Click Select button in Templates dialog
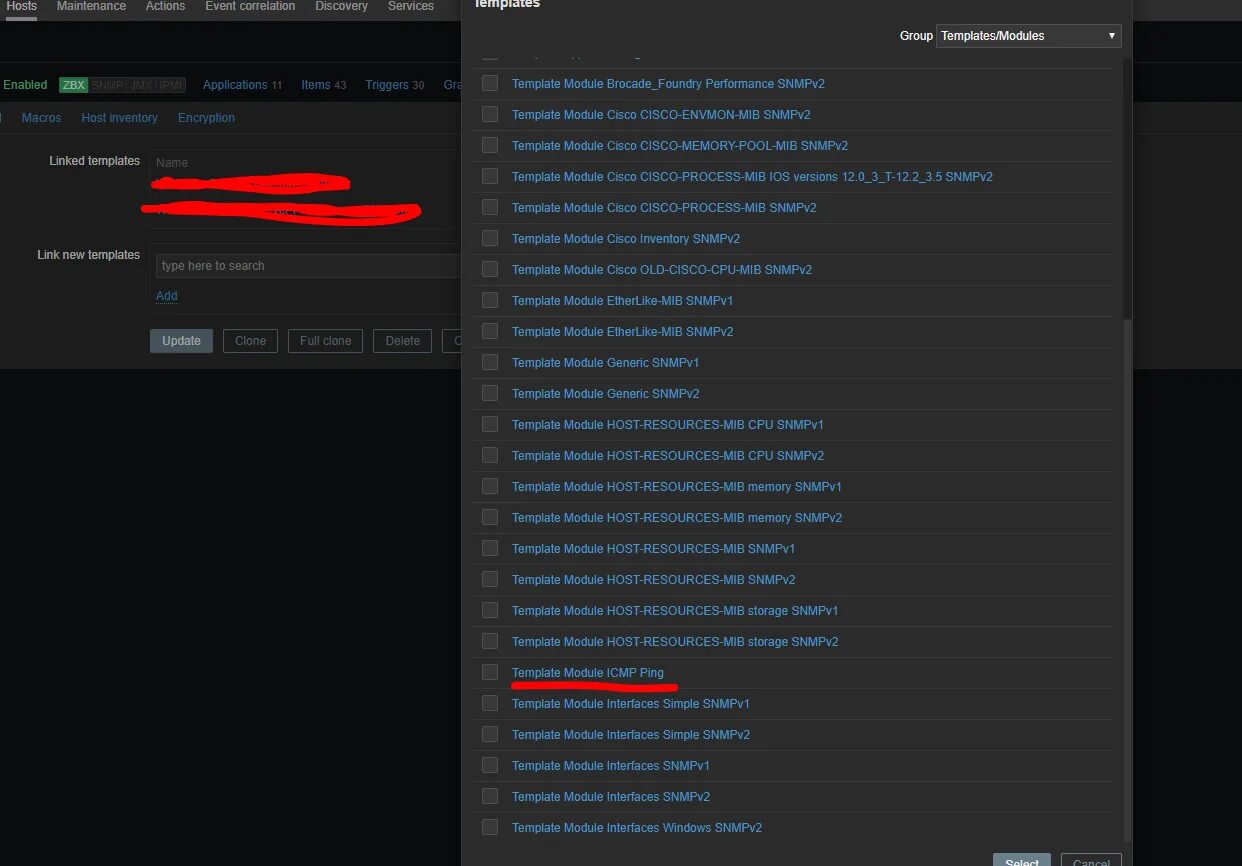Screen dimensions: 1242x866 [1022, 860]
